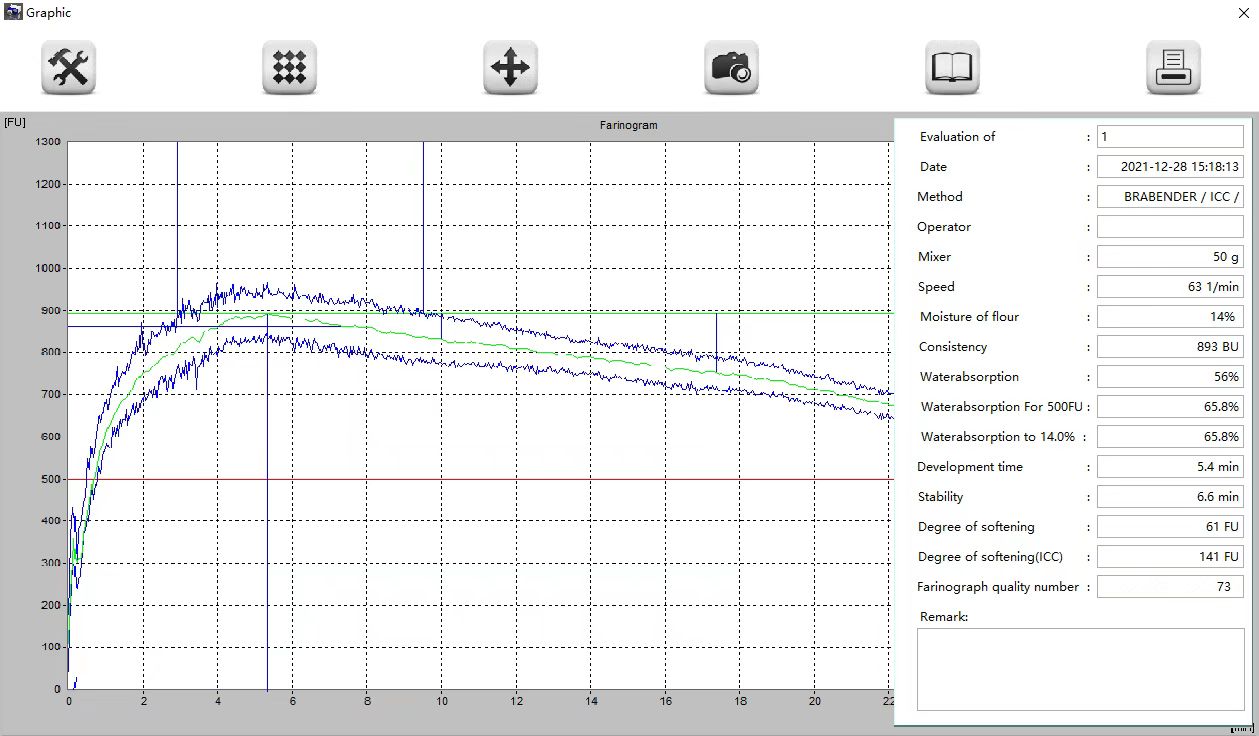This screenshot has height=736, width=1259.
Task: Click the Remark: label
Action: coord(944,617)
